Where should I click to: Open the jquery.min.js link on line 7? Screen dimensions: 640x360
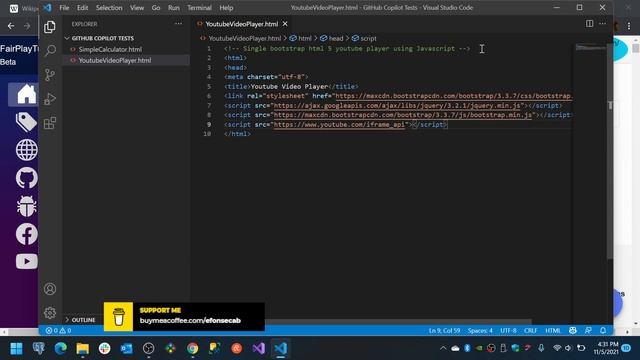coord(397,105)
